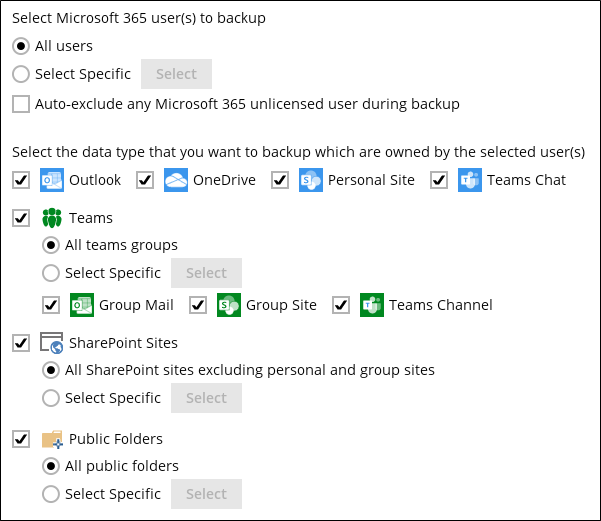
Task: Uncheck the Public Folders checkbox
Action: [x=21, y=439]
